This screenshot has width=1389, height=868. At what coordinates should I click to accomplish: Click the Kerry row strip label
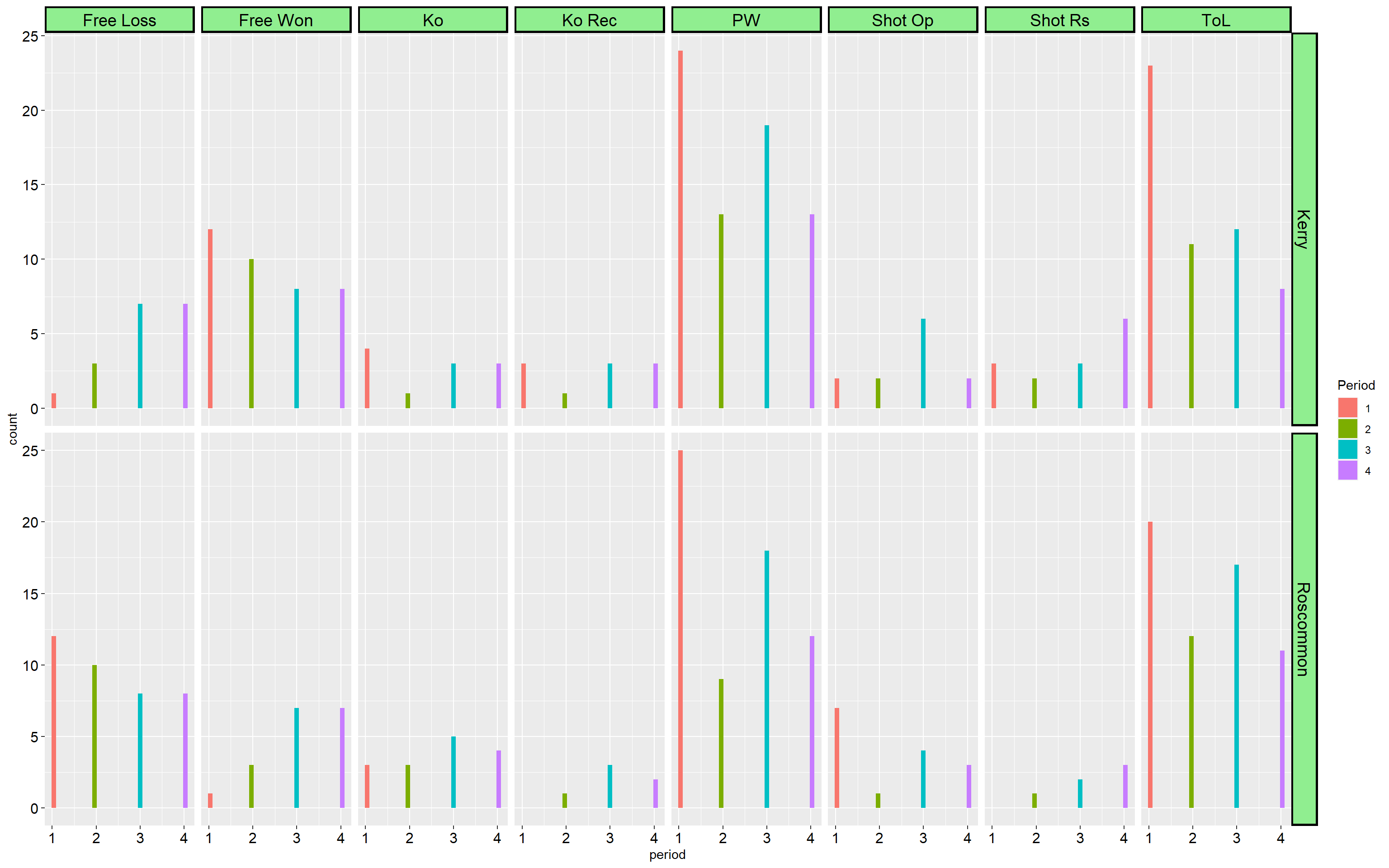1304,229
